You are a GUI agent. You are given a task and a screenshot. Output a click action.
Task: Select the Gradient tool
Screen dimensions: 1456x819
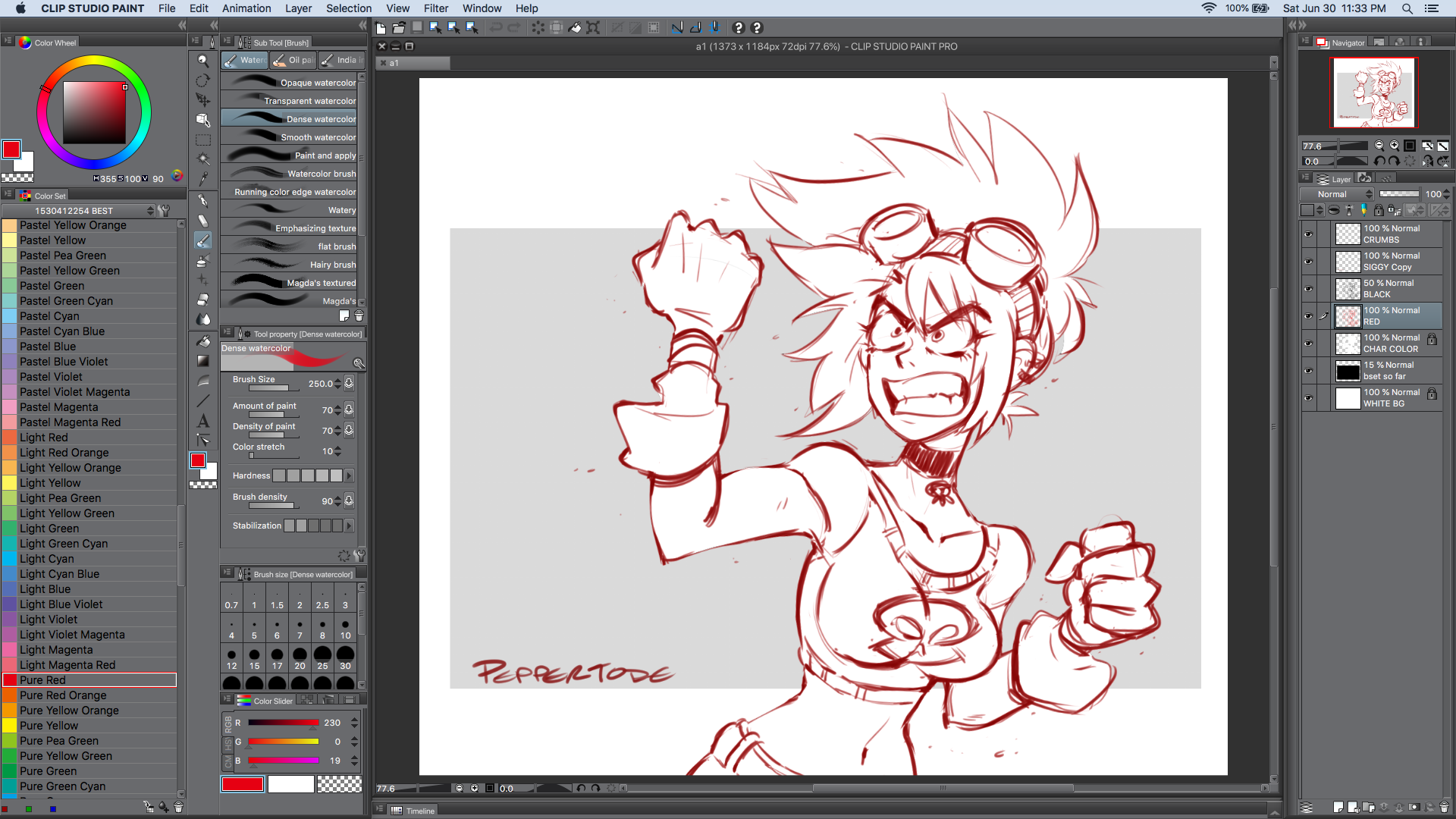point(202,361)
